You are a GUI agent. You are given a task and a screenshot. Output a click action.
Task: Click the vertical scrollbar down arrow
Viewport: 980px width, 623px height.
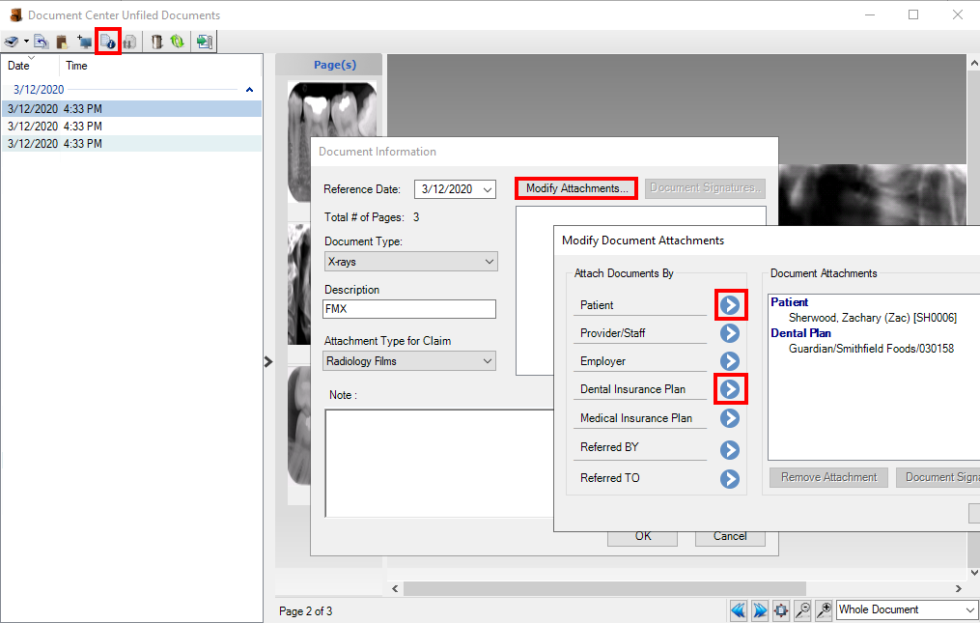coord(974,572)
